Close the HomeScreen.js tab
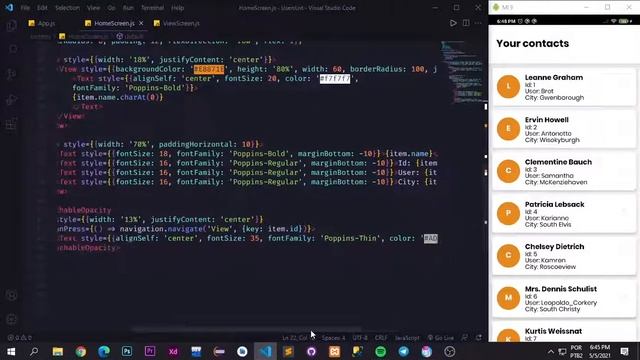This screenshot has height=360, width=640. click(141, 23)
